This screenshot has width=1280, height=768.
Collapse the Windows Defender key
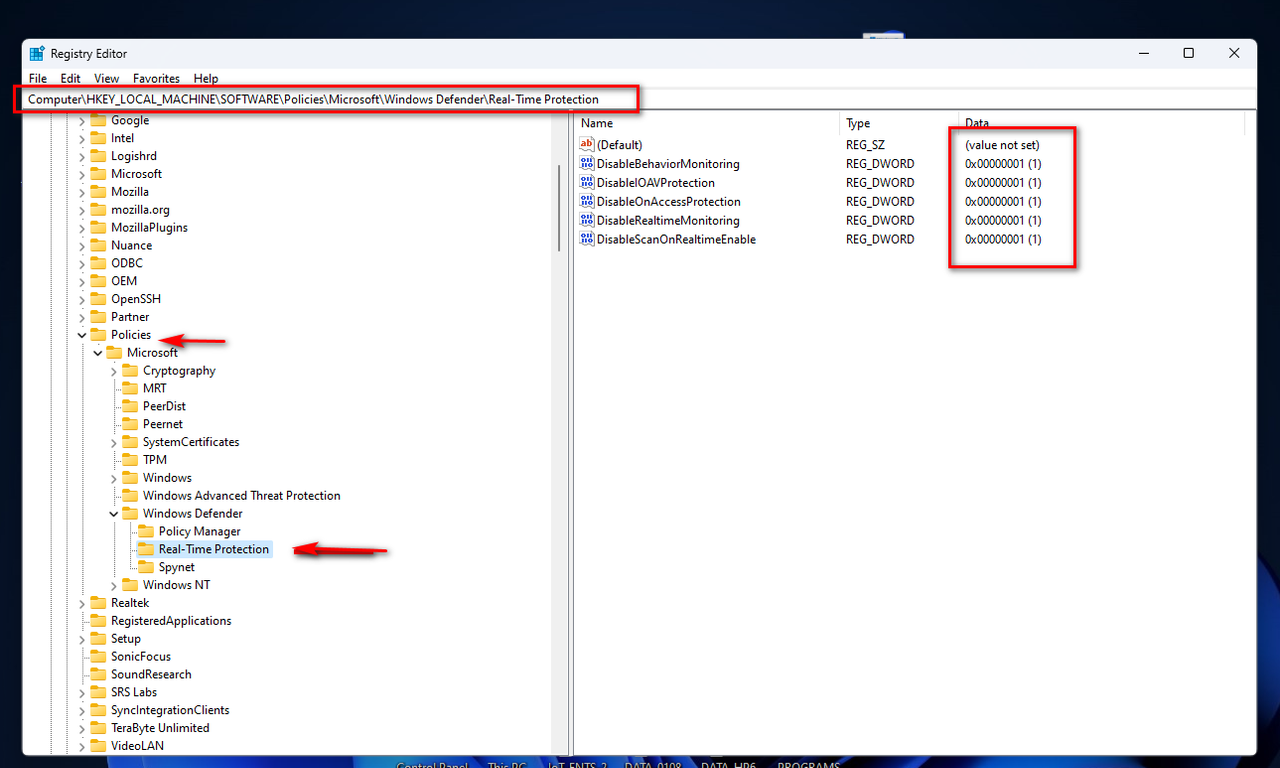click(x=114, y=514)
